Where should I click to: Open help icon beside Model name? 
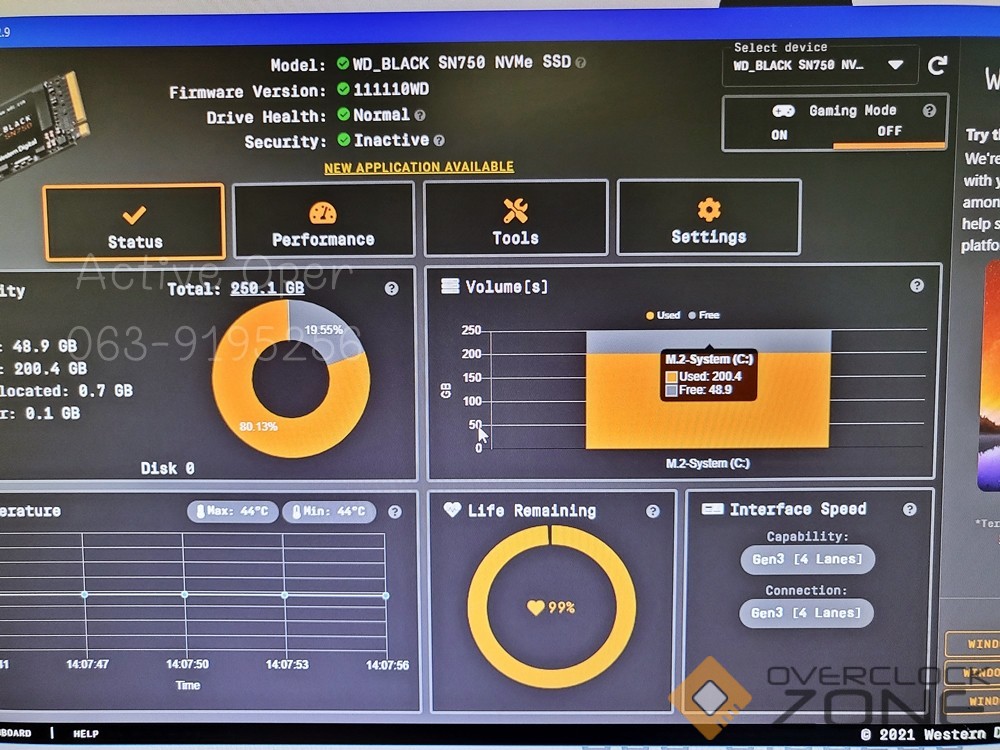coord(580,62)
